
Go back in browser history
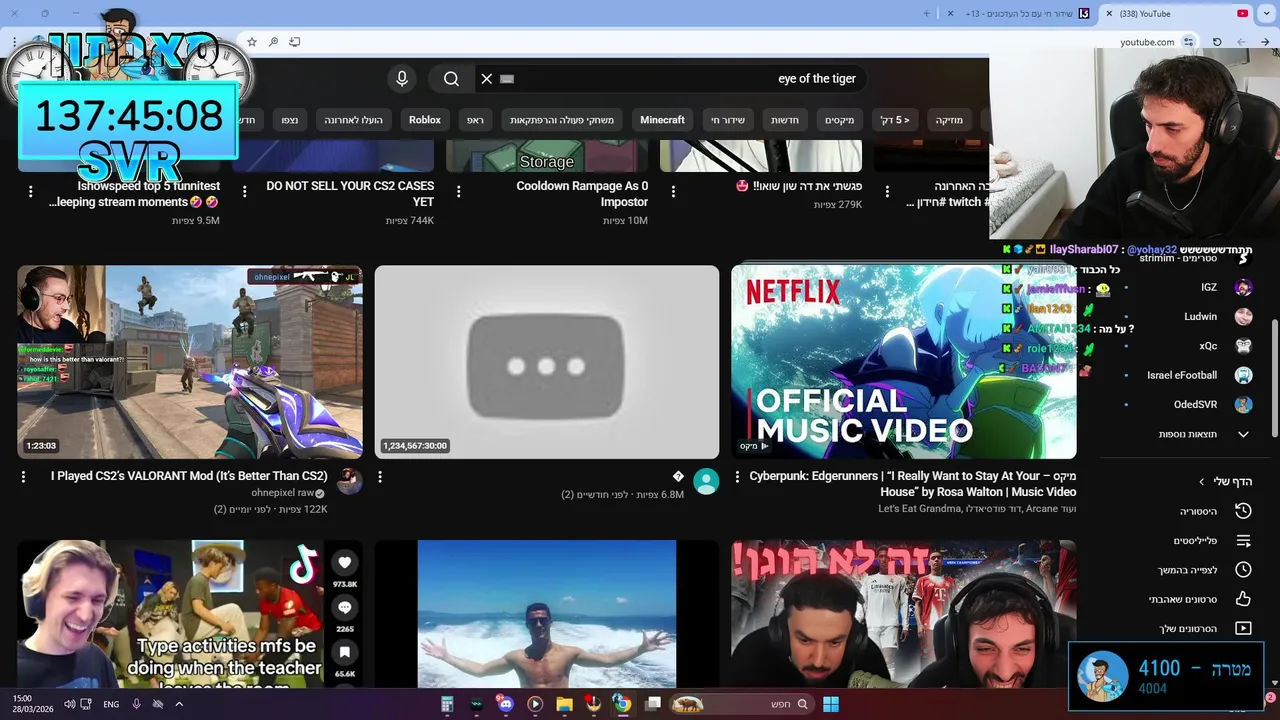pyautogui.click(x=1264, y=42)
